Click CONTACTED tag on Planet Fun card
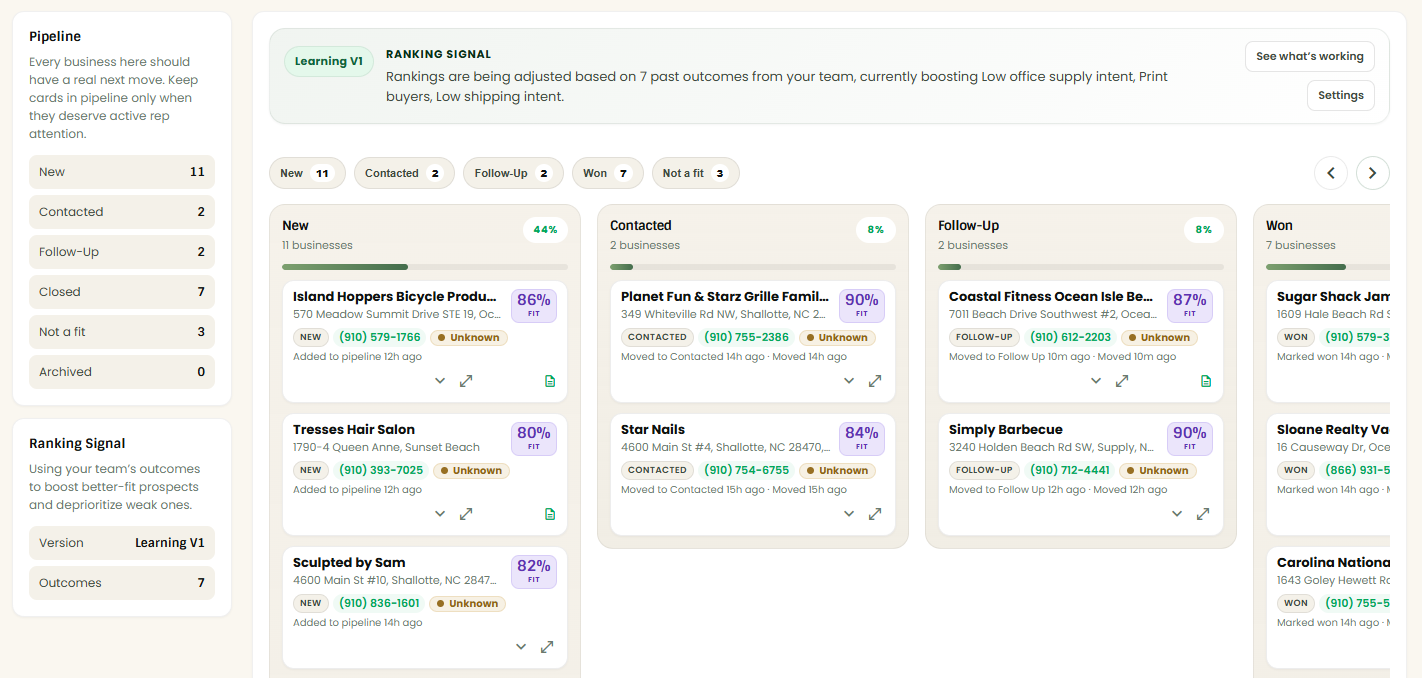Image resolution: width=1422 pixels, height=678 pixels. click(x=657, y=337)
